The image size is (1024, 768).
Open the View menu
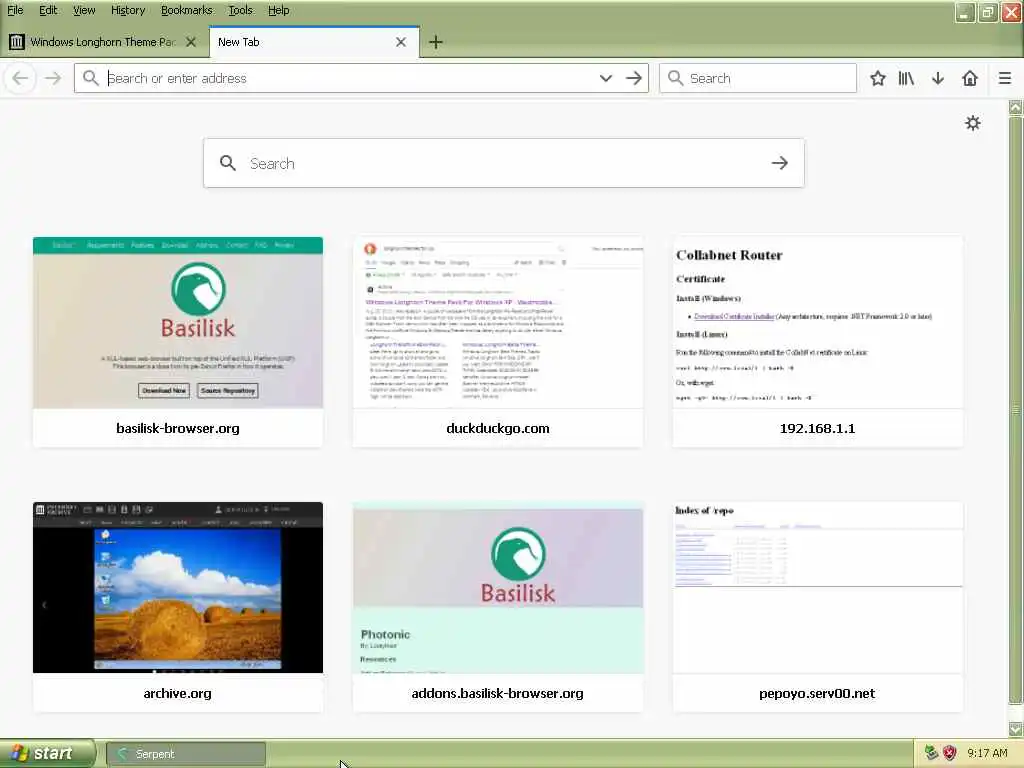[84, 10]
